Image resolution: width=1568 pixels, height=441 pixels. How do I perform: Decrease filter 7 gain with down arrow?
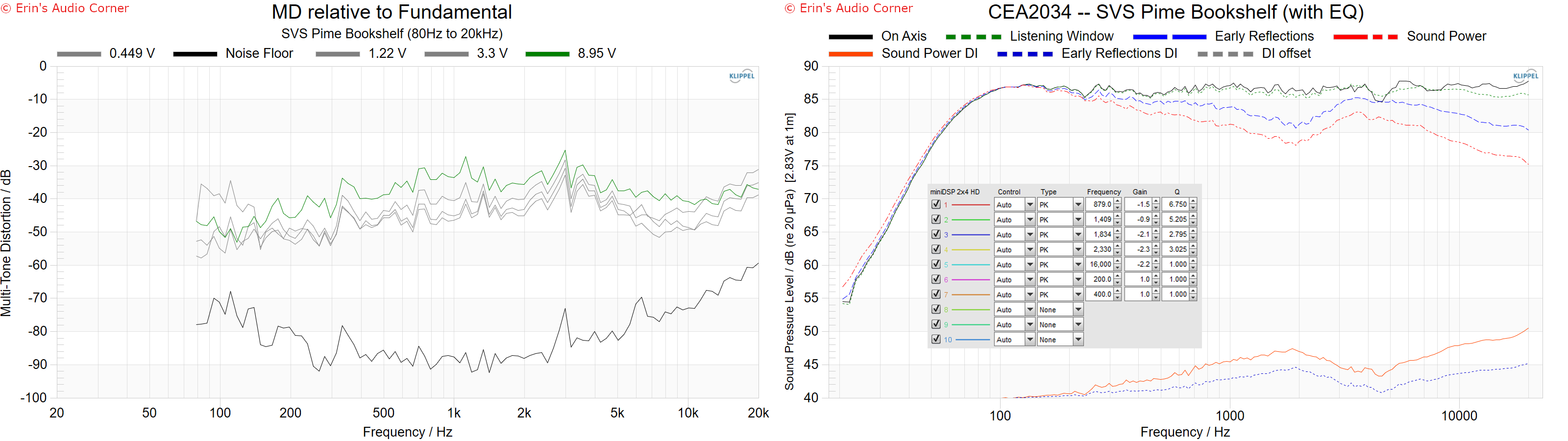pyautogui.click(x=1155, y=297)
